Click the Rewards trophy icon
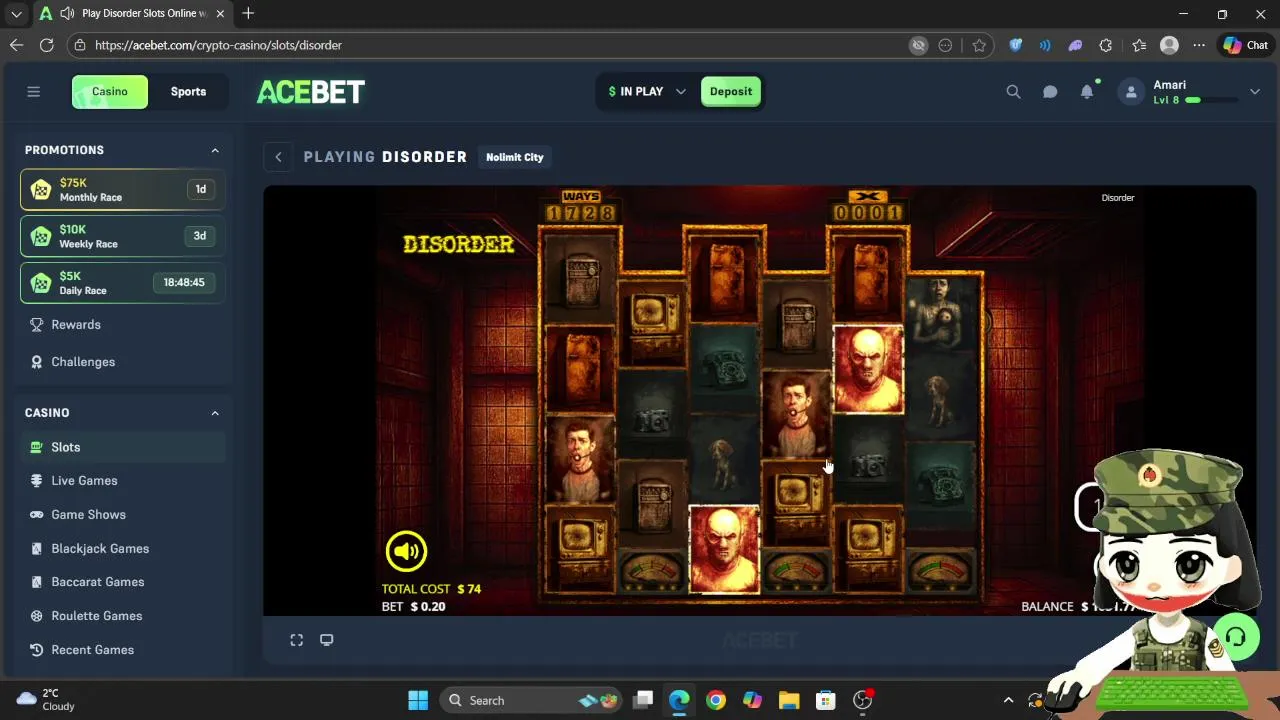The width and height of the screenshot is (1280, 720). pos(37,325)
